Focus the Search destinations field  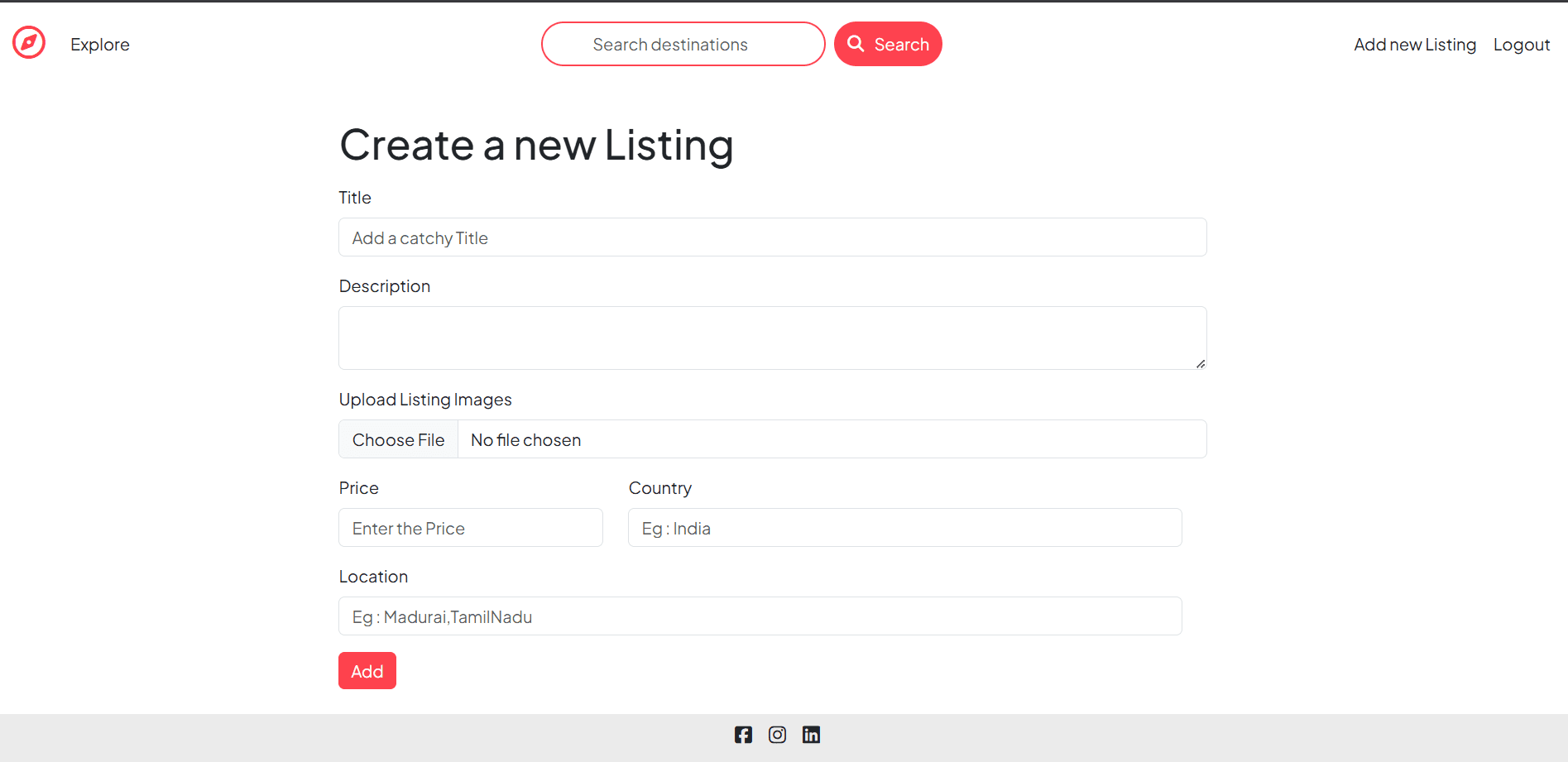tap(683, 44)
